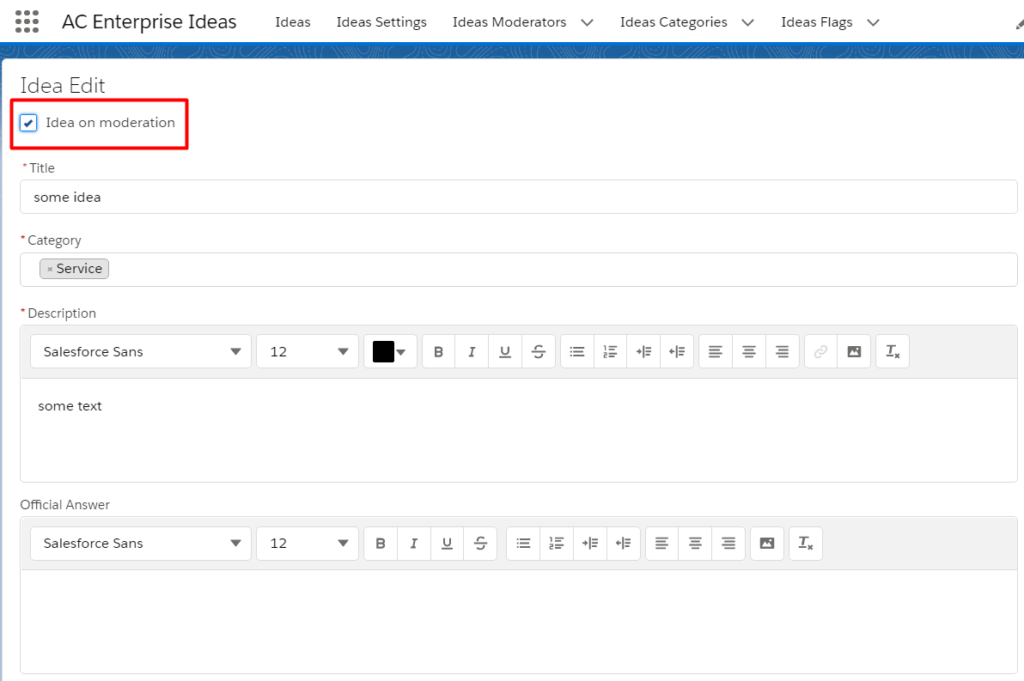Center align in Official Answer toolbar
The height and width of the screenshot is (681, 1024).
coord(696,543)
